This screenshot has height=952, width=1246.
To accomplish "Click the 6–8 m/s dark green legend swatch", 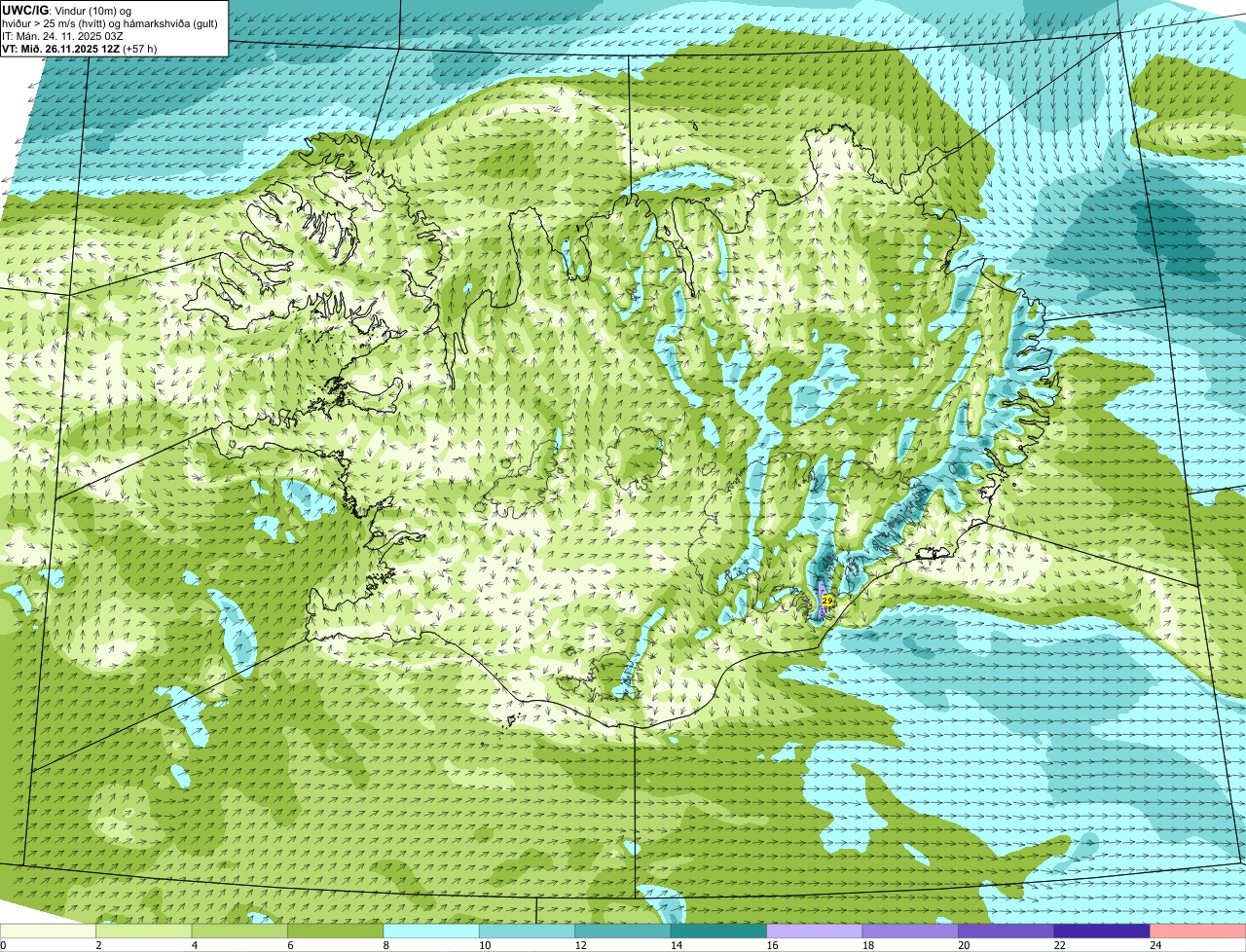I will coord(336,931).
